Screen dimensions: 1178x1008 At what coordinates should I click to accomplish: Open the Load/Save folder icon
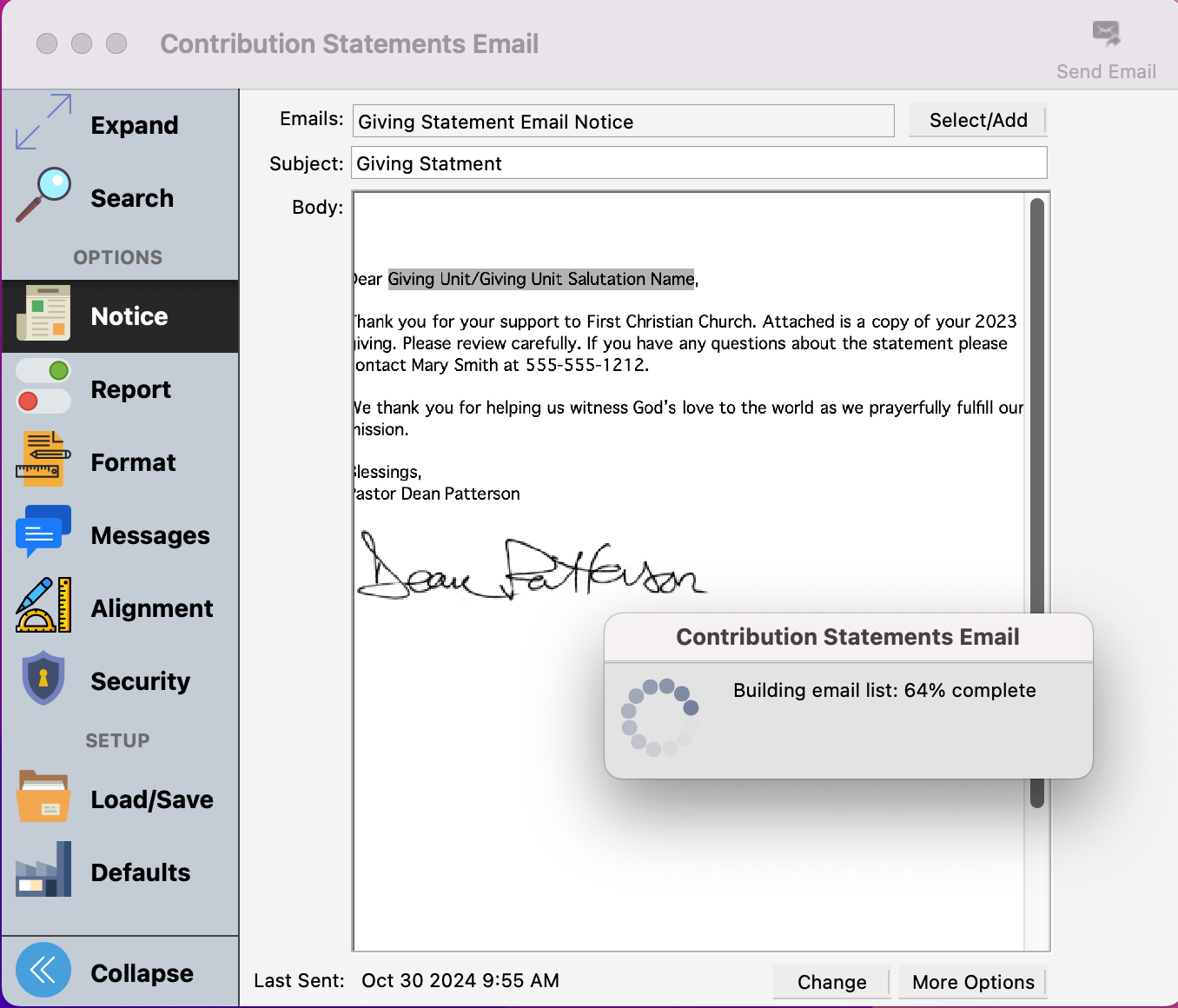[43, 797]
